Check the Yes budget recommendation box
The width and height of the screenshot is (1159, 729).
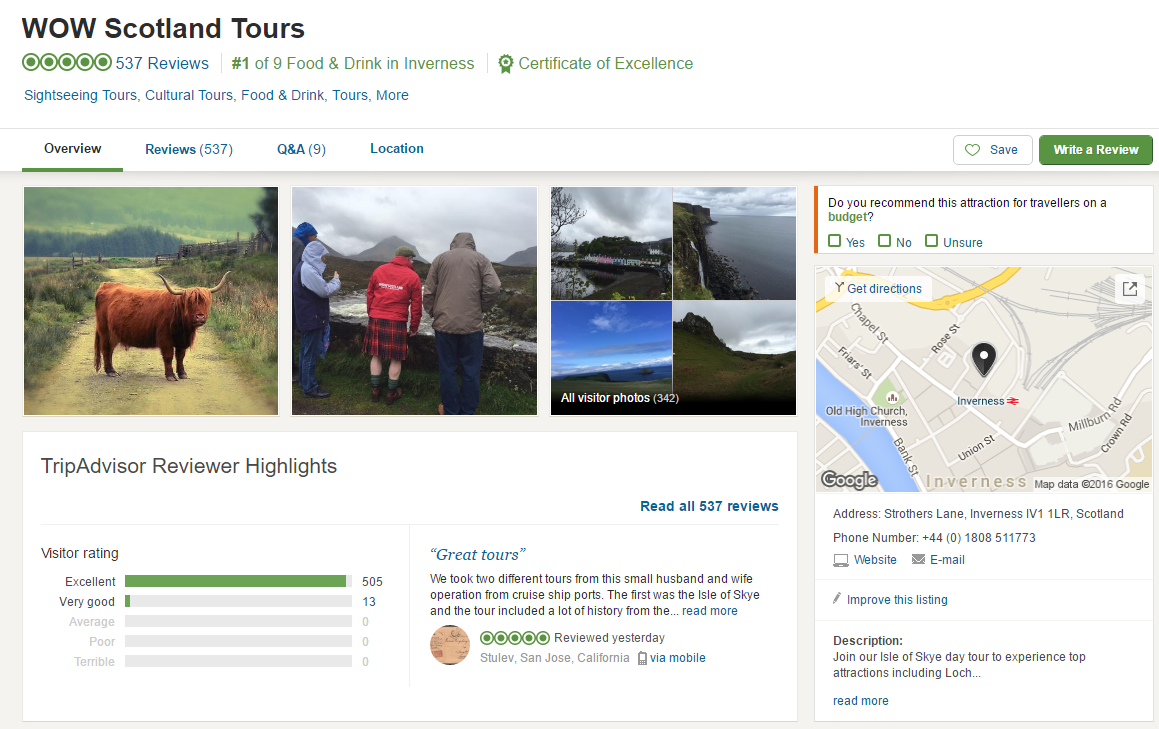[835, 241]
